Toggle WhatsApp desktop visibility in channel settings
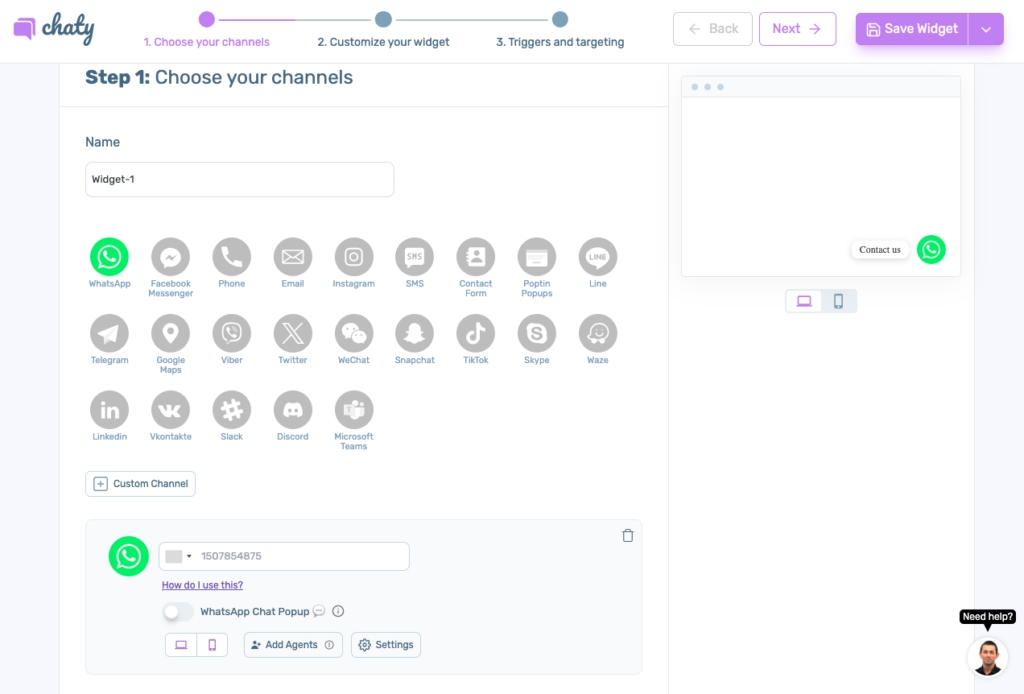Viewport: 1024px width, 694px height. pos(181,645)
